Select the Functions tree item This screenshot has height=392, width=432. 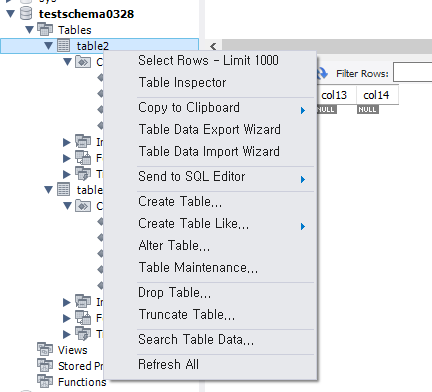click(82, 382)
